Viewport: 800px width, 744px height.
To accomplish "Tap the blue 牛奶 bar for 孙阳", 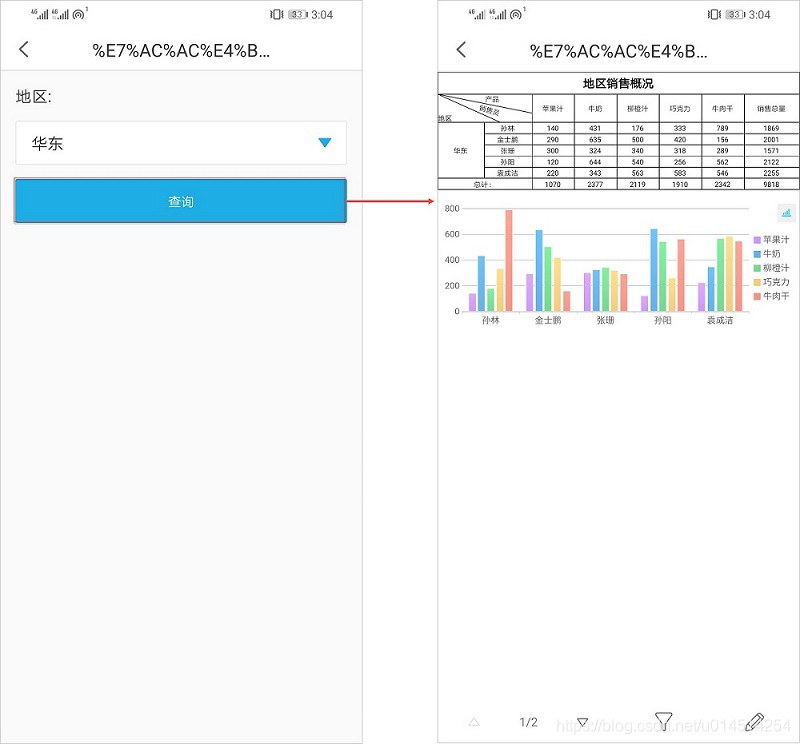I will [x=654, y=270].
